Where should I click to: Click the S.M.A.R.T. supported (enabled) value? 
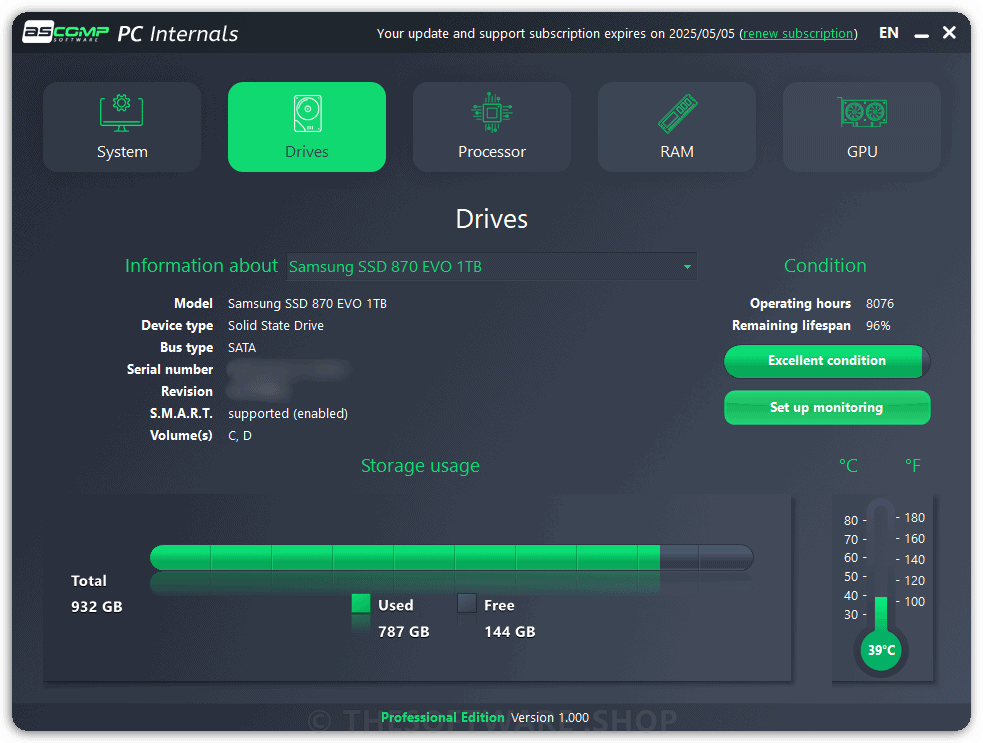[288, 414]
